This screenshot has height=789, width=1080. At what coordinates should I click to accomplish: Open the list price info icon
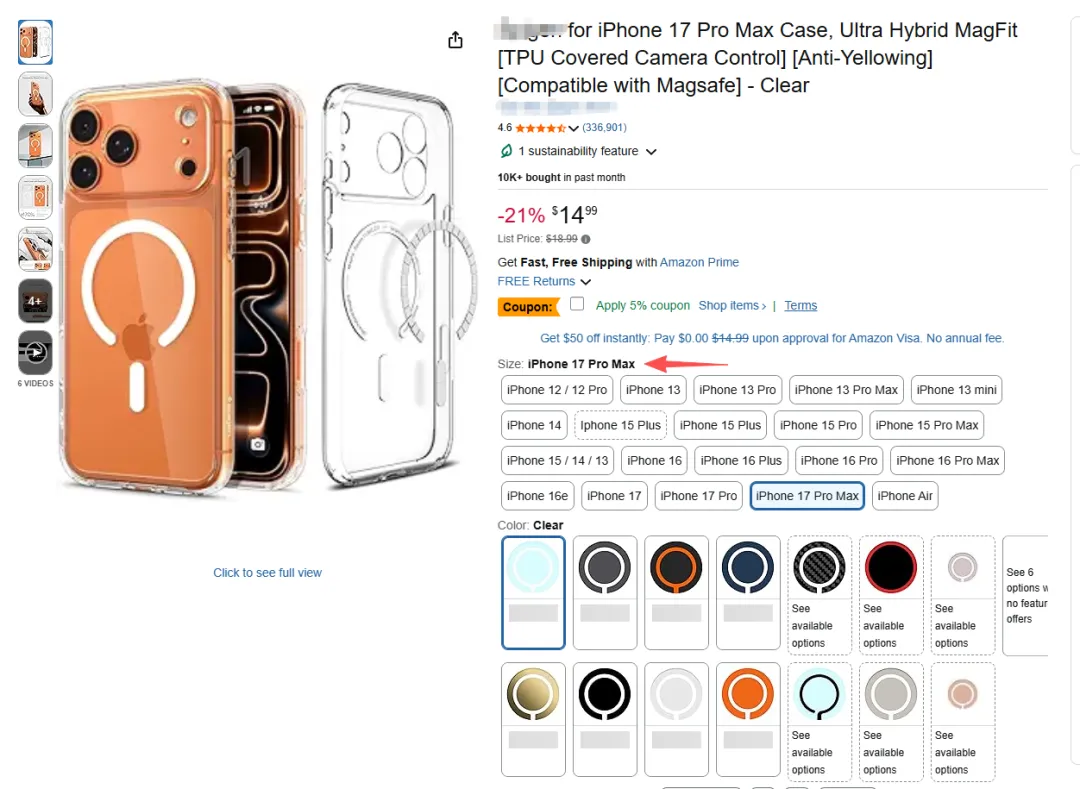click(586, 239)
